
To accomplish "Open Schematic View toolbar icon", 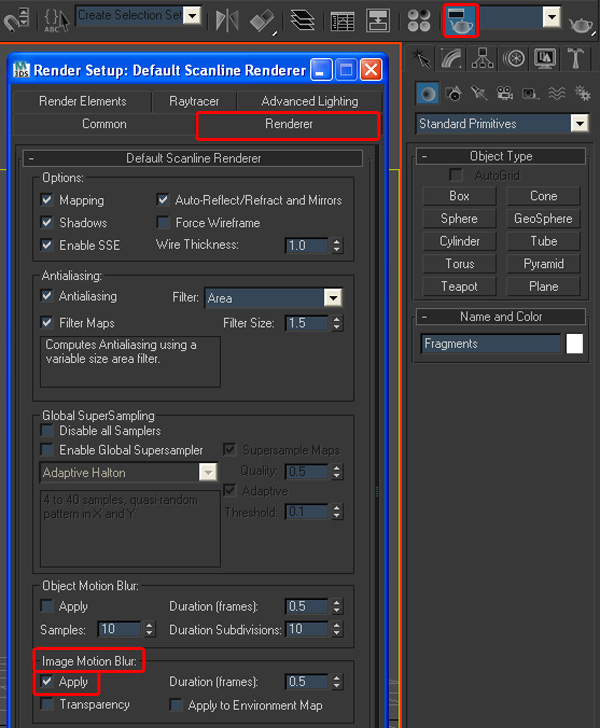I will [378, 21].
